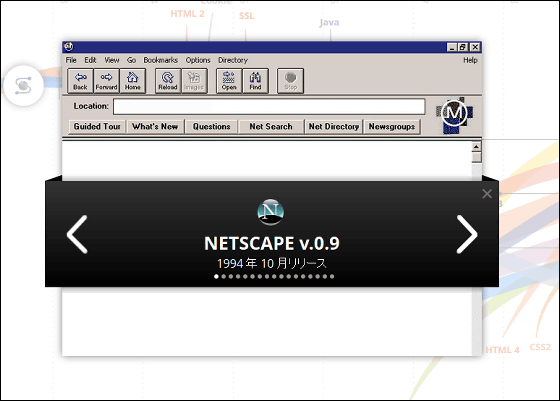Click the What's New button

pyautogui.click(x=155, y=126)
